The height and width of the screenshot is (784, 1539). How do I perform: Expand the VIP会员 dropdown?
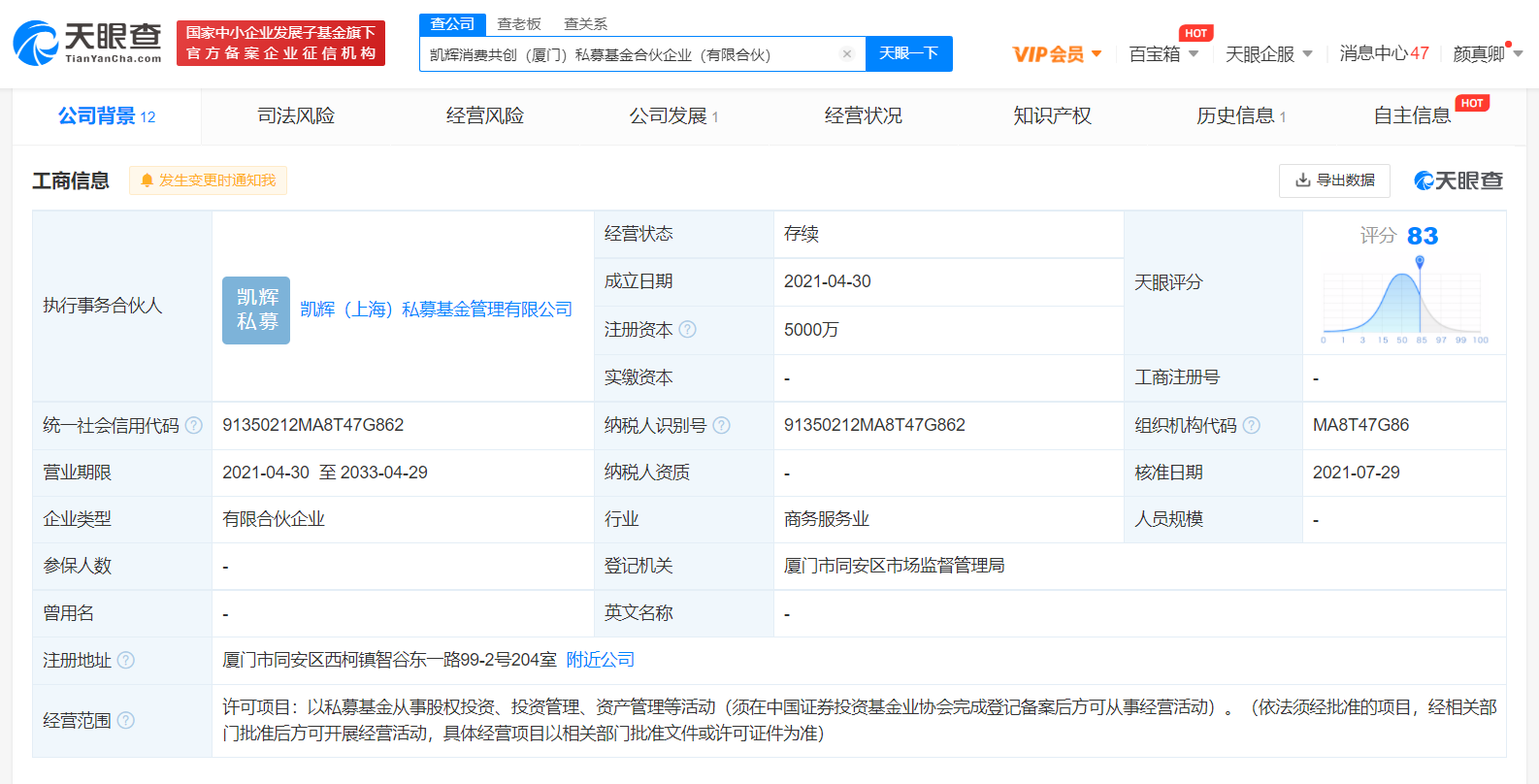coord(1057,54)
